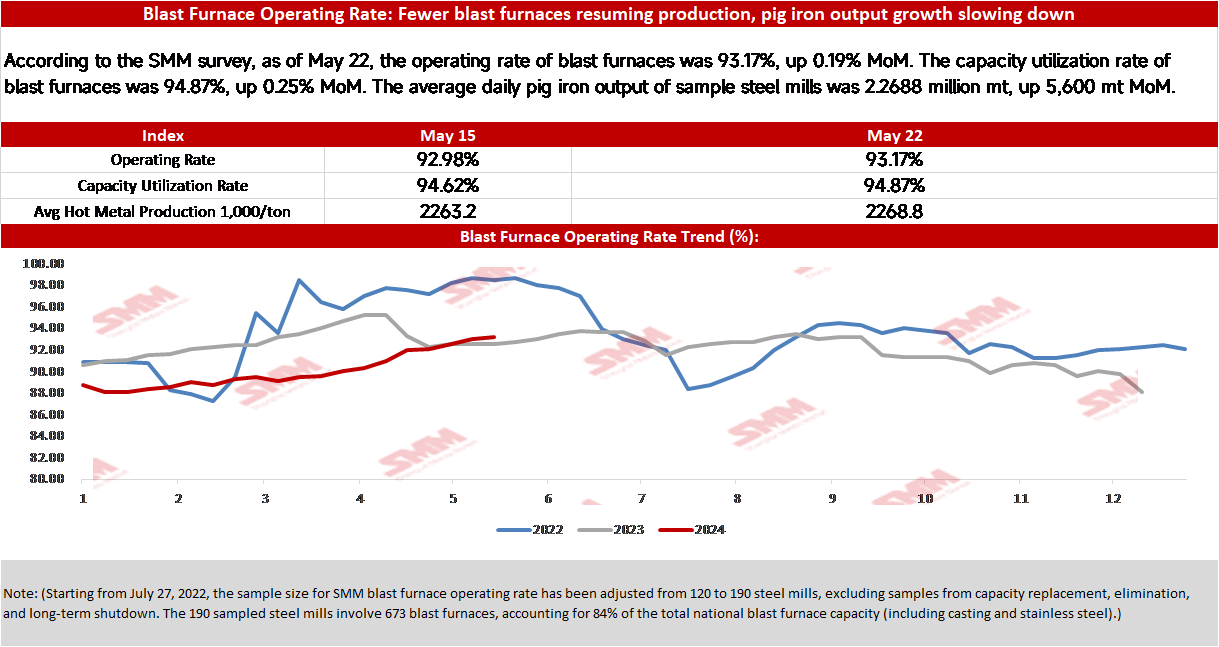Click the 'Capacity Utilization Rate' row label

coord(163,186)
